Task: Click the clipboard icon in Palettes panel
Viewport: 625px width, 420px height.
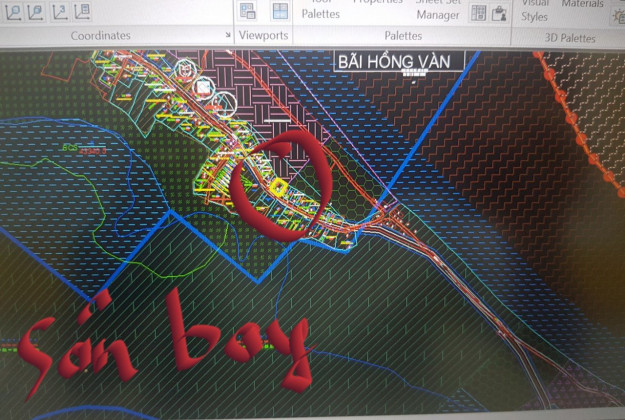Action: (498, 12)
